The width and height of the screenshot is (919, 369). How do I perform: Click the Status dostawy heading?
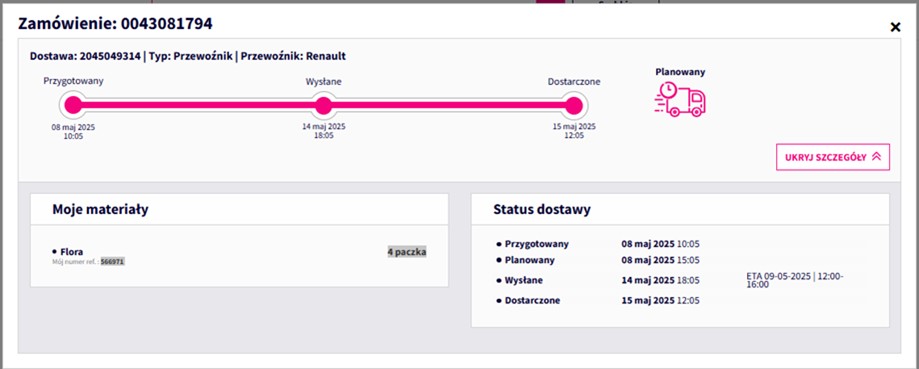point(542,209)
